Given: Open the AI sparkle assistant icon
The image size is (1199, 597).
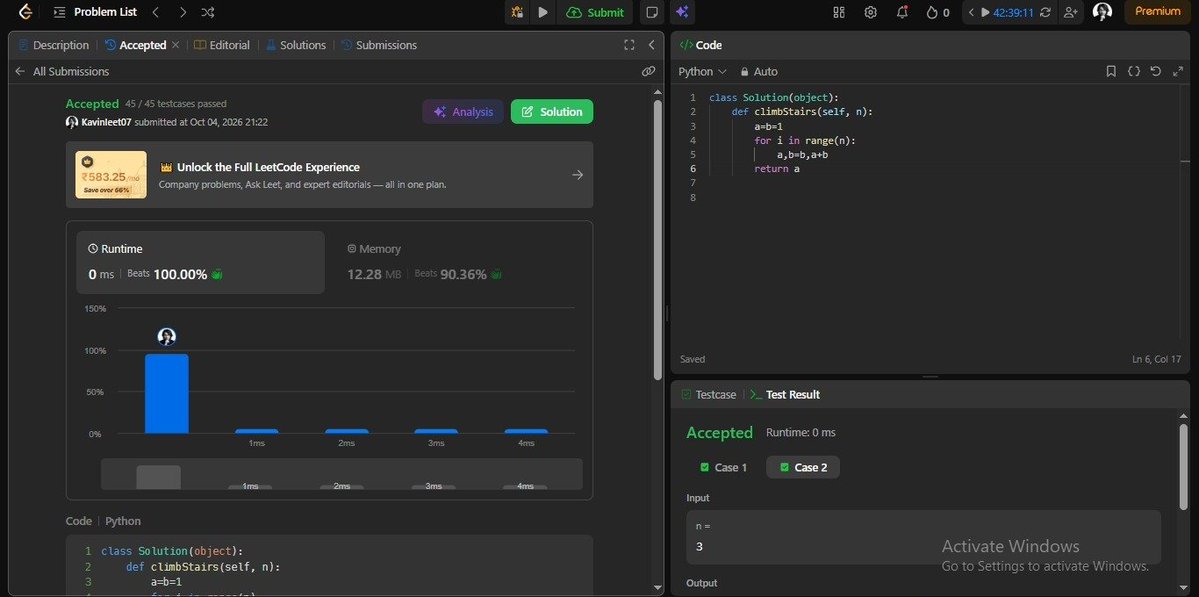Looking at the screenshot, I should point(682,12).
